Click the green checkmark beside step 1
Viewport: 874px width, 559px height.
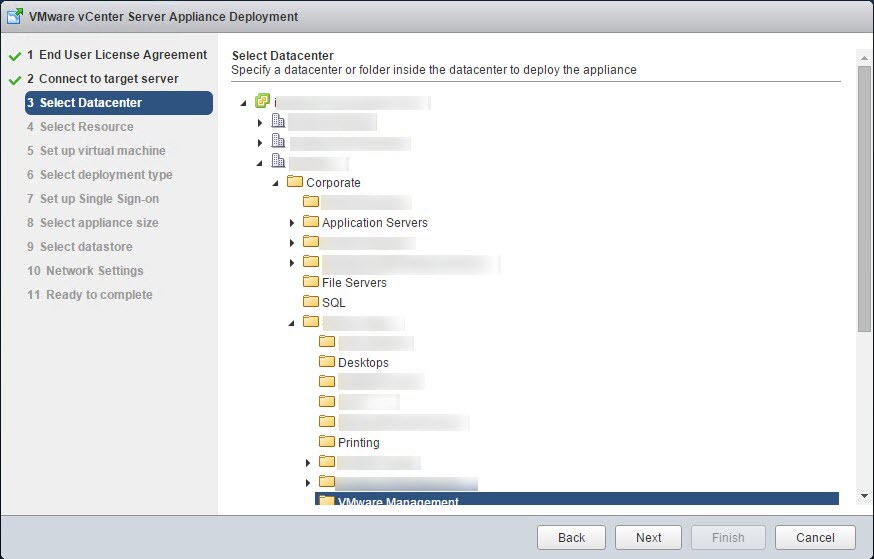coord(15,56)
